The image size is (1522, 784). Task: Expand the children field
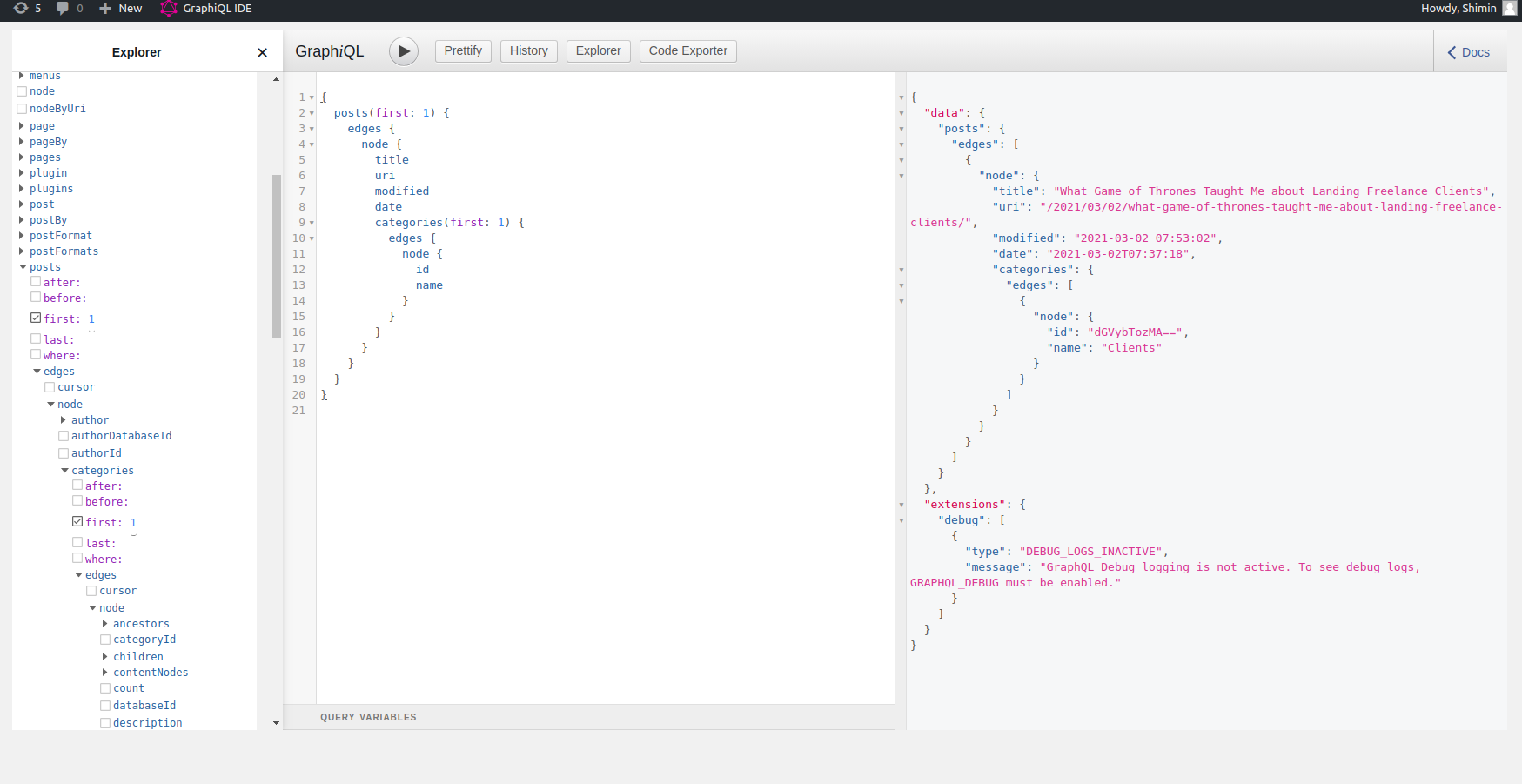click(105, 657)
